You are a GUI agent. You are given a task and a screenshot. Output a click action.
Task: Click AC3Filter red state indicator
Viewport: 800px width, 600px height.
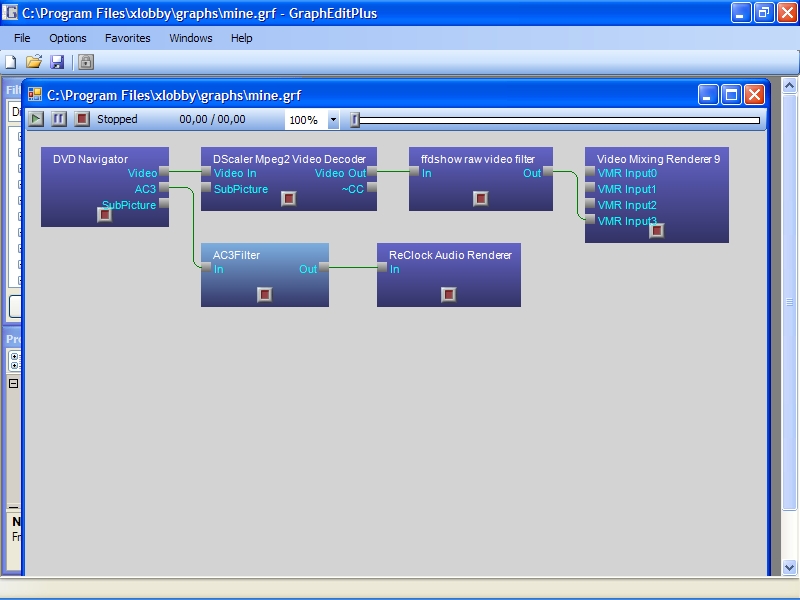coord(265,294)
